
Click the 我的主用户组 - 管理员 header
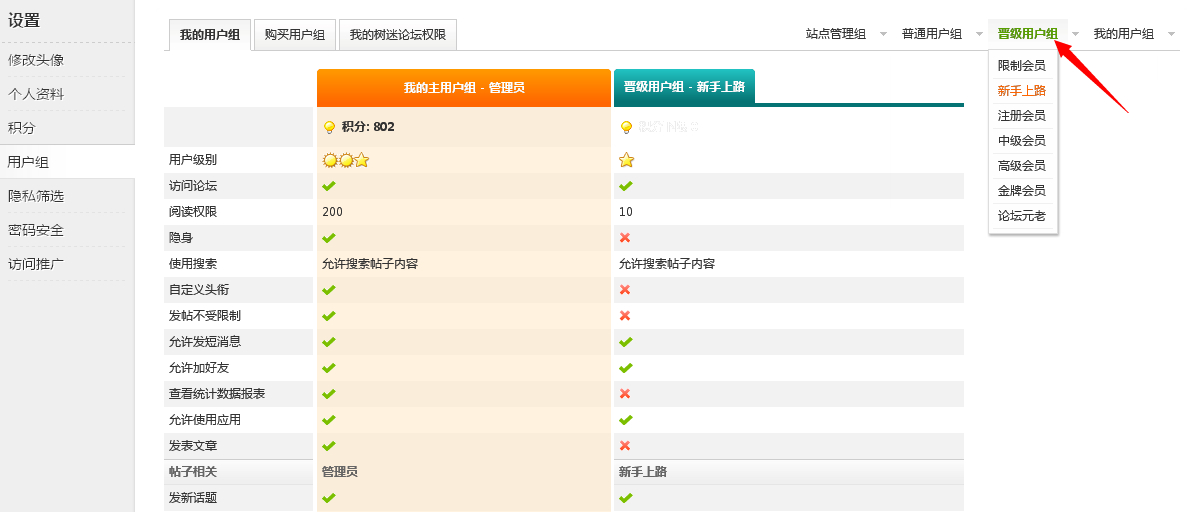coord(464,88)
